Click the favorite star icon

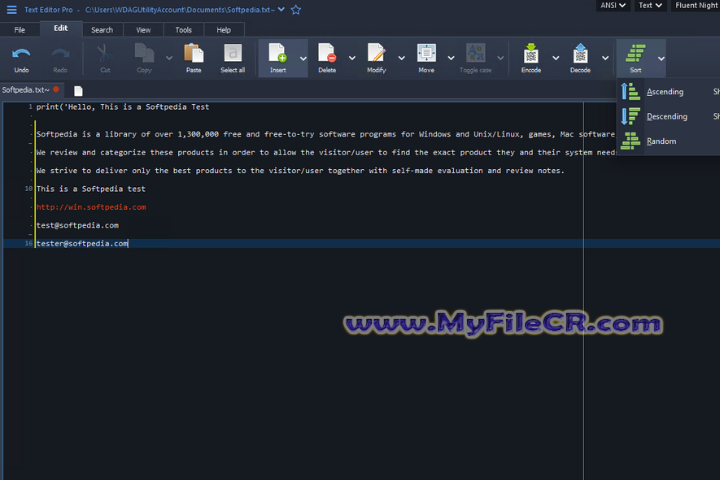296,10
